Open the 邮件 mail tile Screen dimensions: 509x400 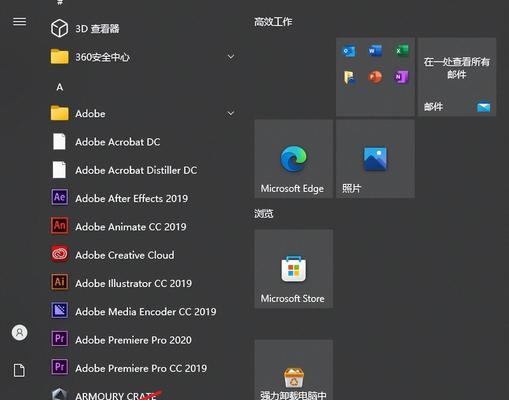457,77
